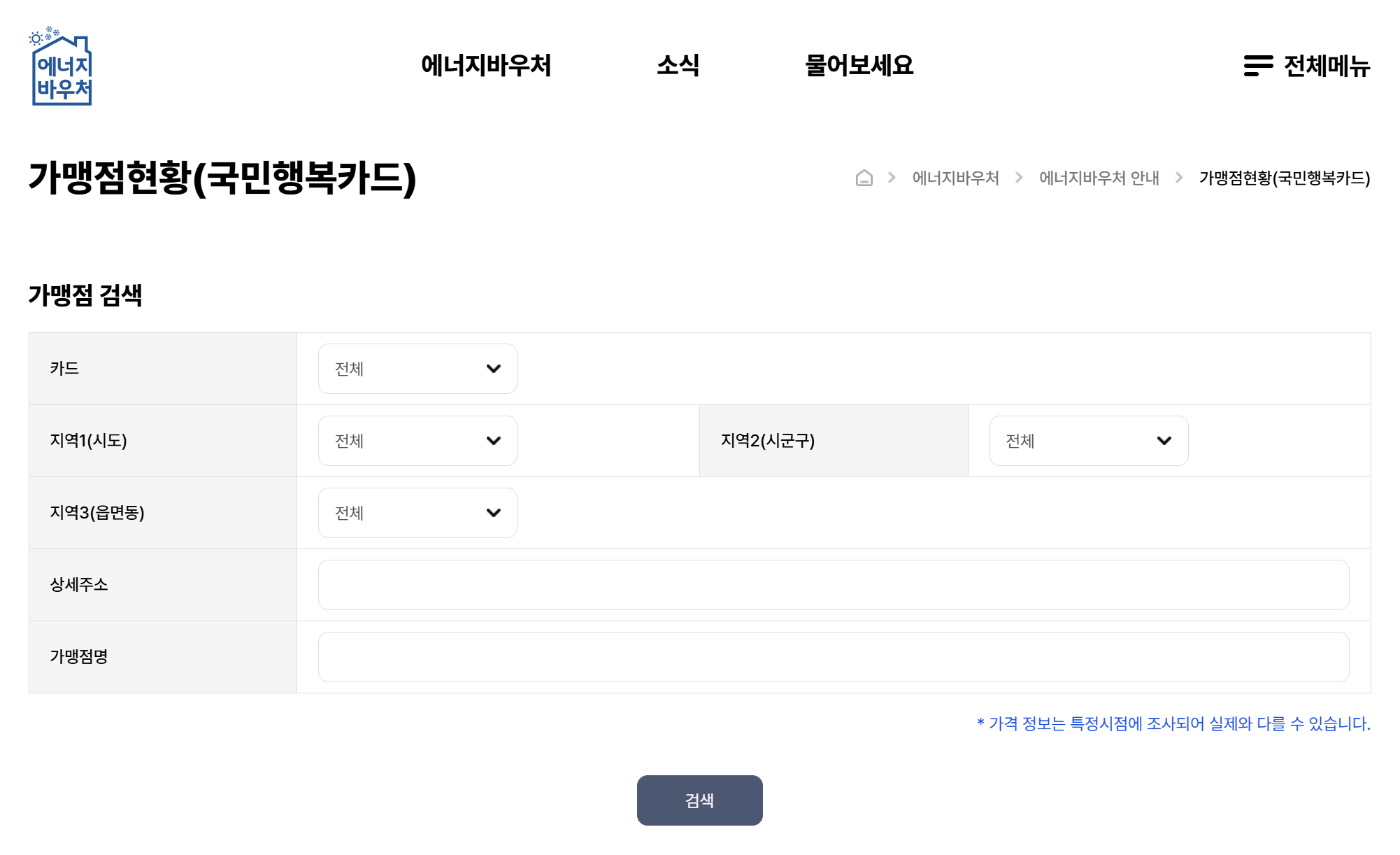1400x855 pixels.
Task: Open the 에너지바우처 안내 breadcrumb link
Action: [x=1099, y=178]
